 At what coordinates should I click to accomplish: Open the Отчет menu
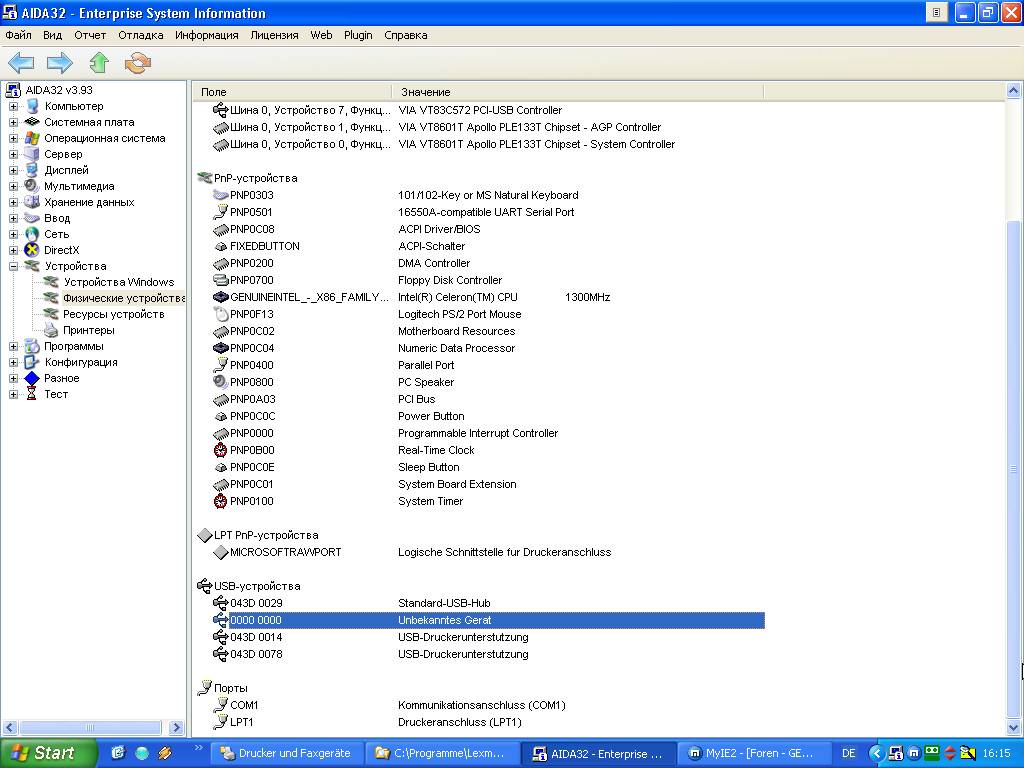pyautogui.click(x=90, y=35)
